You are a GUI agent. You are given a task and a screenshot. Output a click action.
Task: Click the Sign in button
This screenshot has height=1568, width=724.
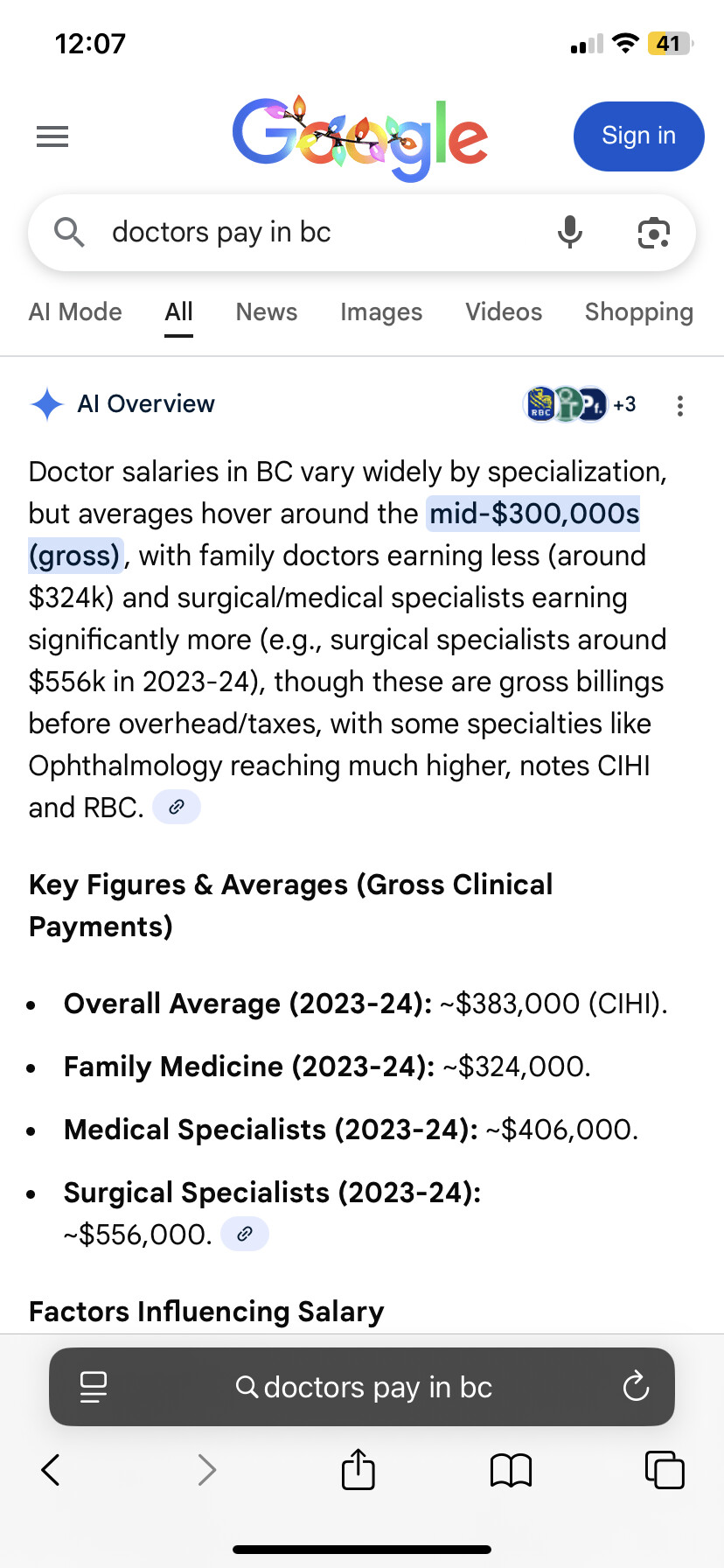click(638, 136)
